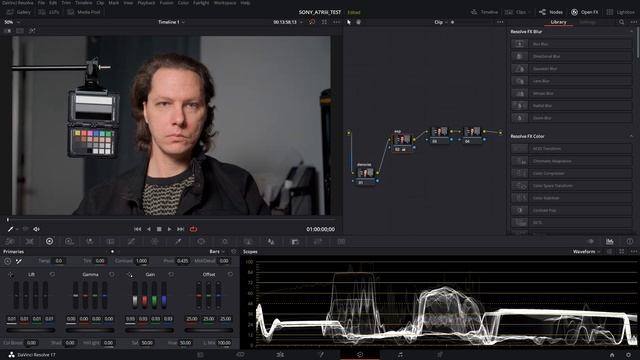Jump to first frame in viewer transport

138,229
